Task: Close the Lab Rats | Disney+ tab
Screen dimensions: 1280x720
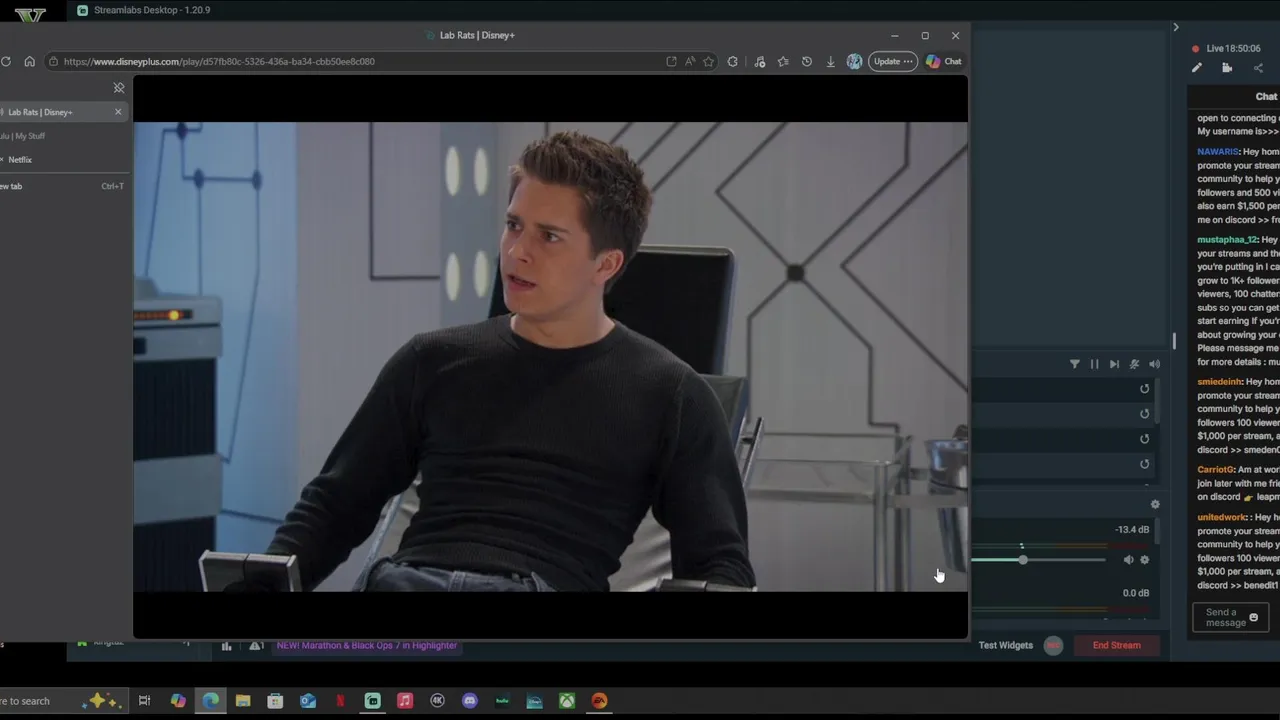Action: 118,112
